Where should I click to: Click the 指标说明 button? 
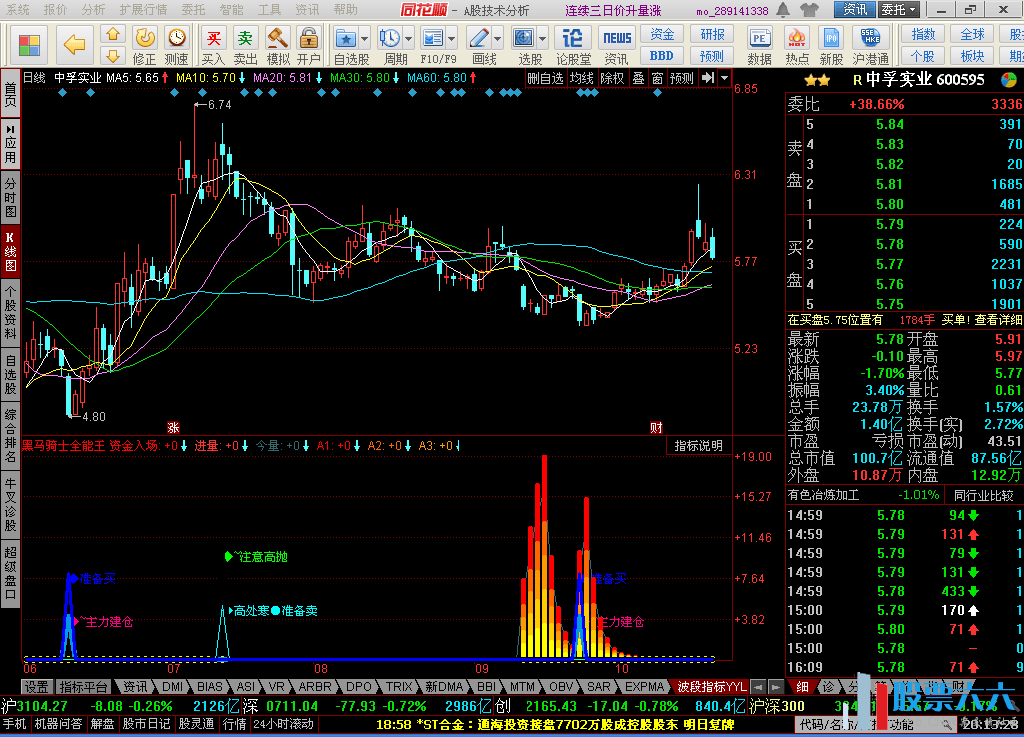[698, 446]
